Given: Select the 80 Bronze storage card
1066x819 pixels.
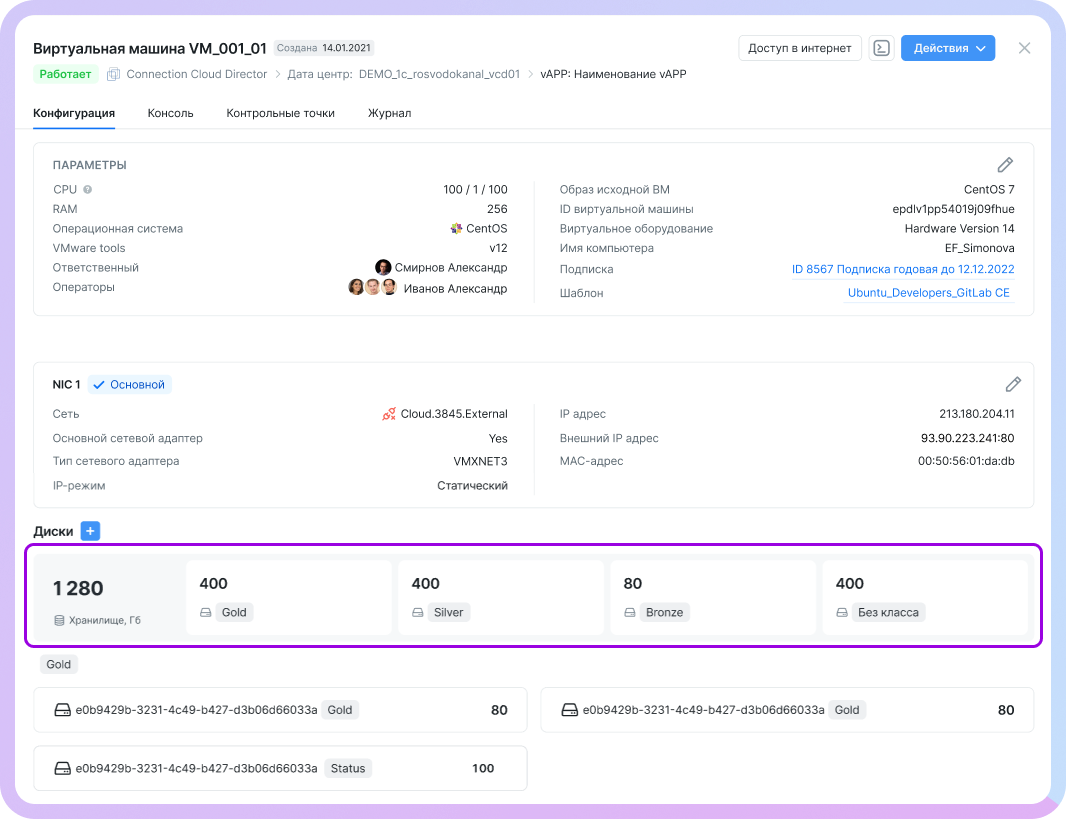Looking at the screenshot, I should click(712, 597).
